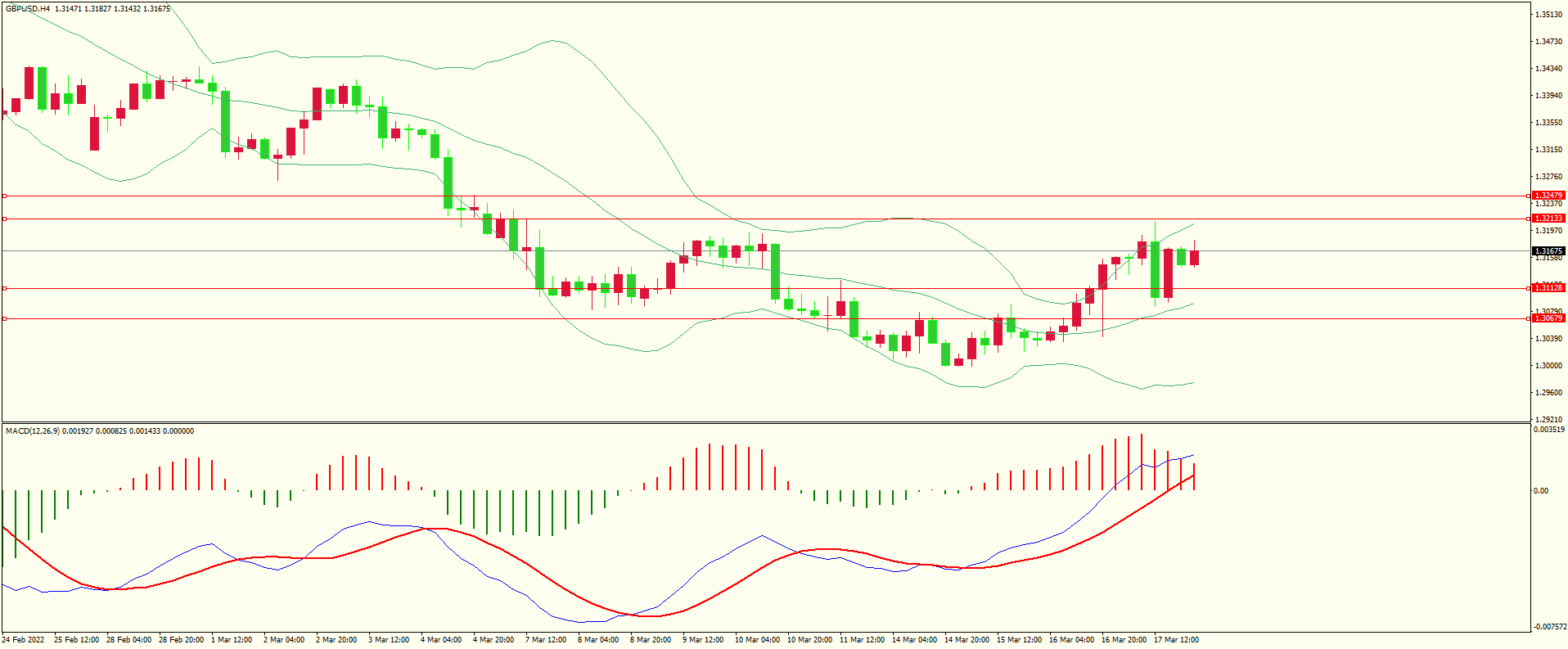The height and width of the screenshot is (649, 1568).
Task: Click the 2 Mar 20:00 time label
Action: coord(336,640)
